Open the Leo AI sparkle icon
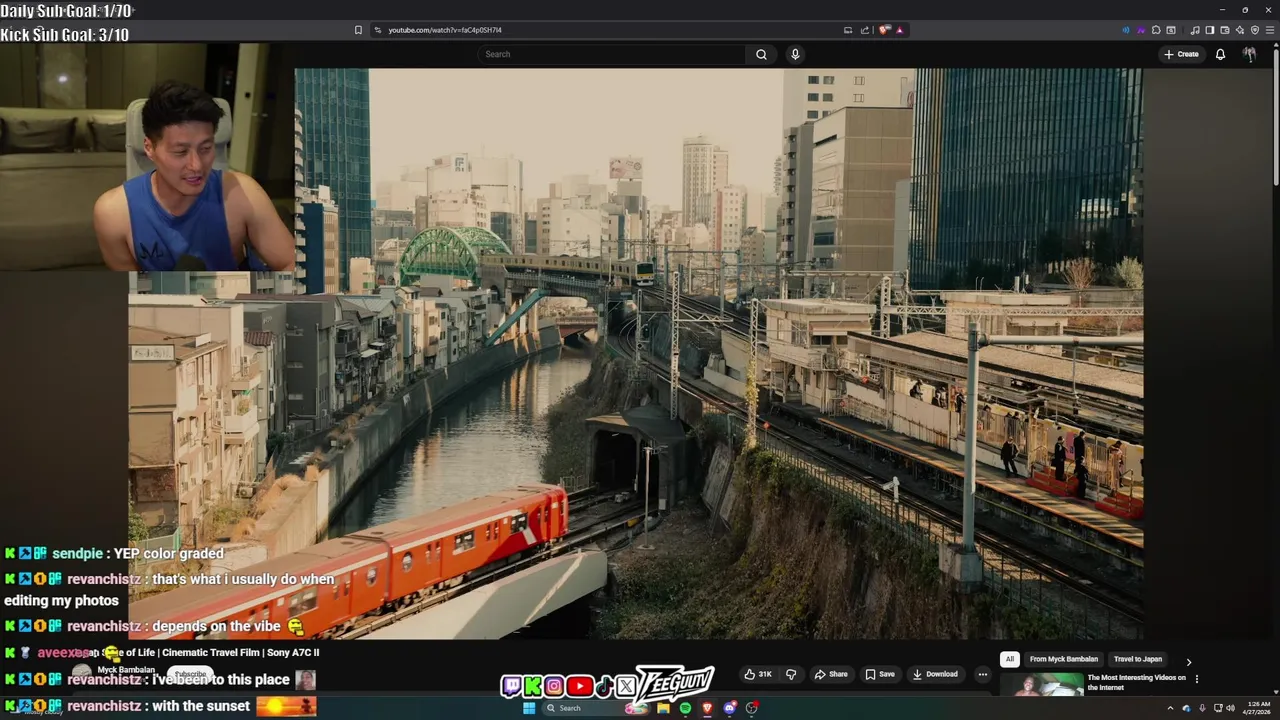 (1240, 30)
